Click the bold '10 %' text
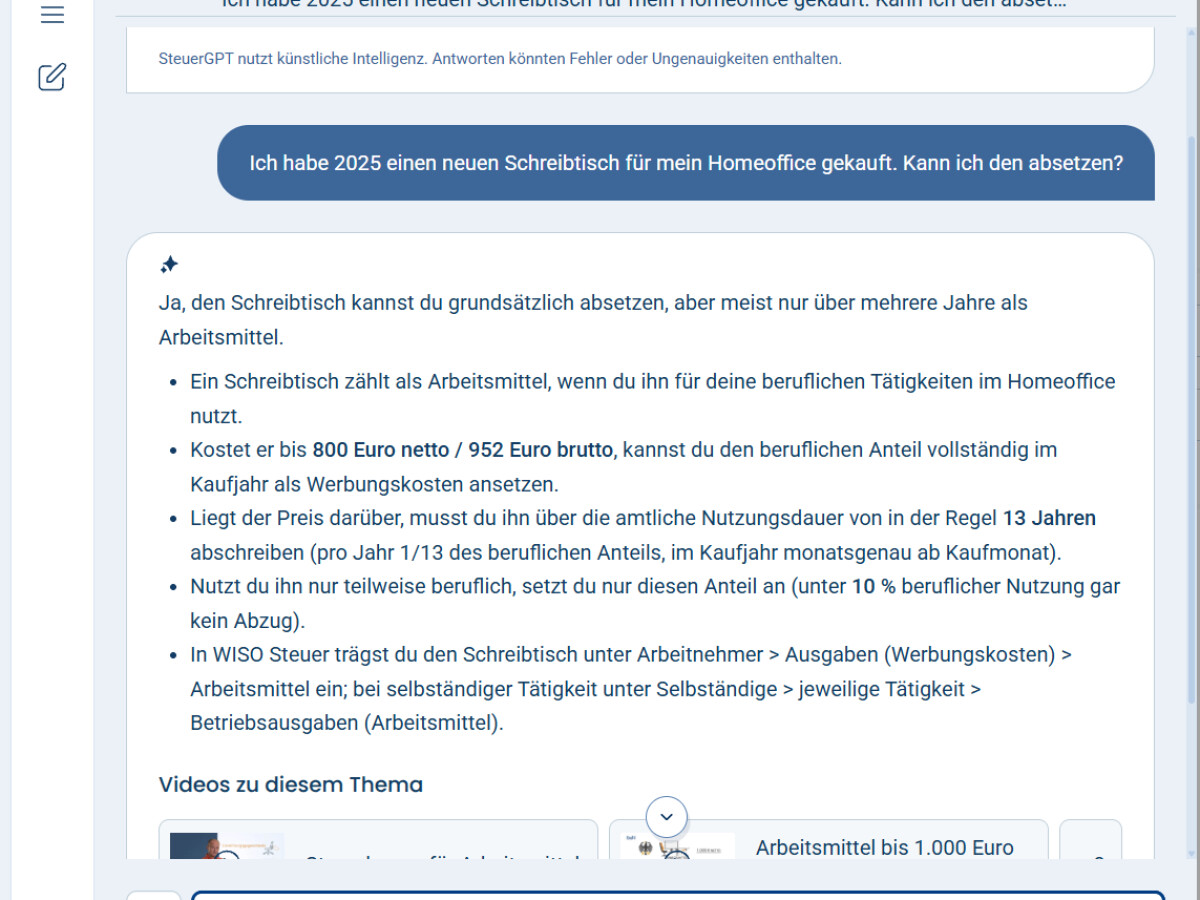This screenshot has width=1200, height=900. [x=873, y=587]
